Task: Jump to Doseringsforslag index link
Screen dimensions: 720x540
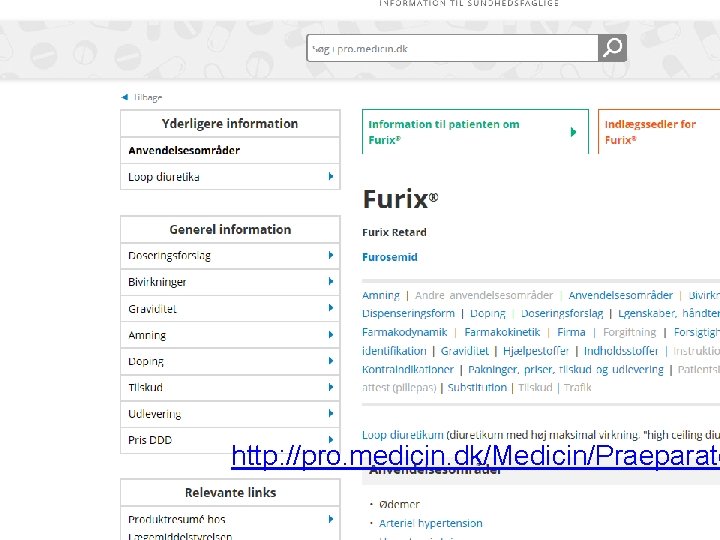Action: 562,314
